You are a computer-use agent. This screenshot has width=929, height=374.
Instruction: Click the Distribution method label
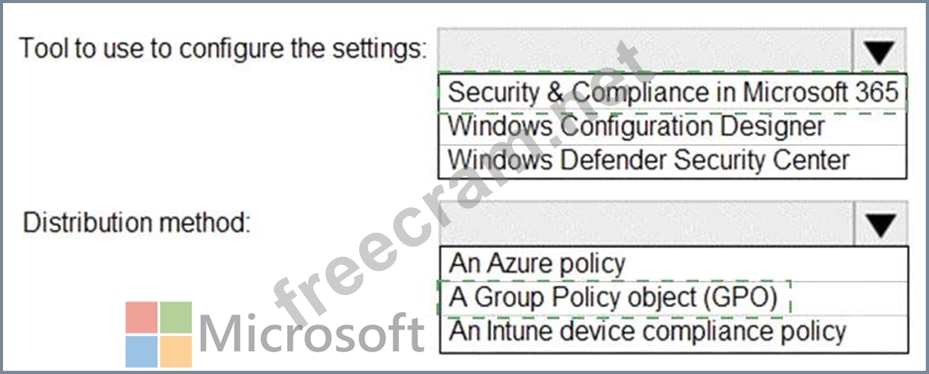tap(137, 223)
